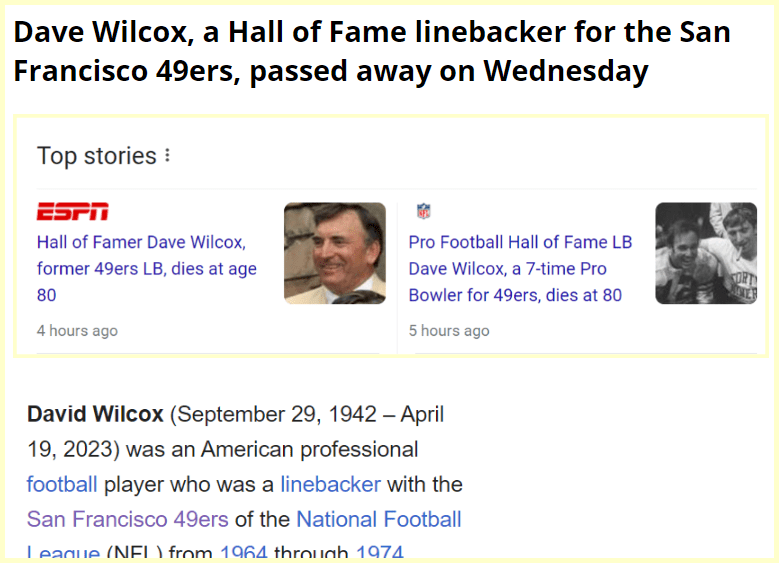Click the "(NFL)" abbreviation text
This screenshot has height=563, width=779.
pos(134,553)
